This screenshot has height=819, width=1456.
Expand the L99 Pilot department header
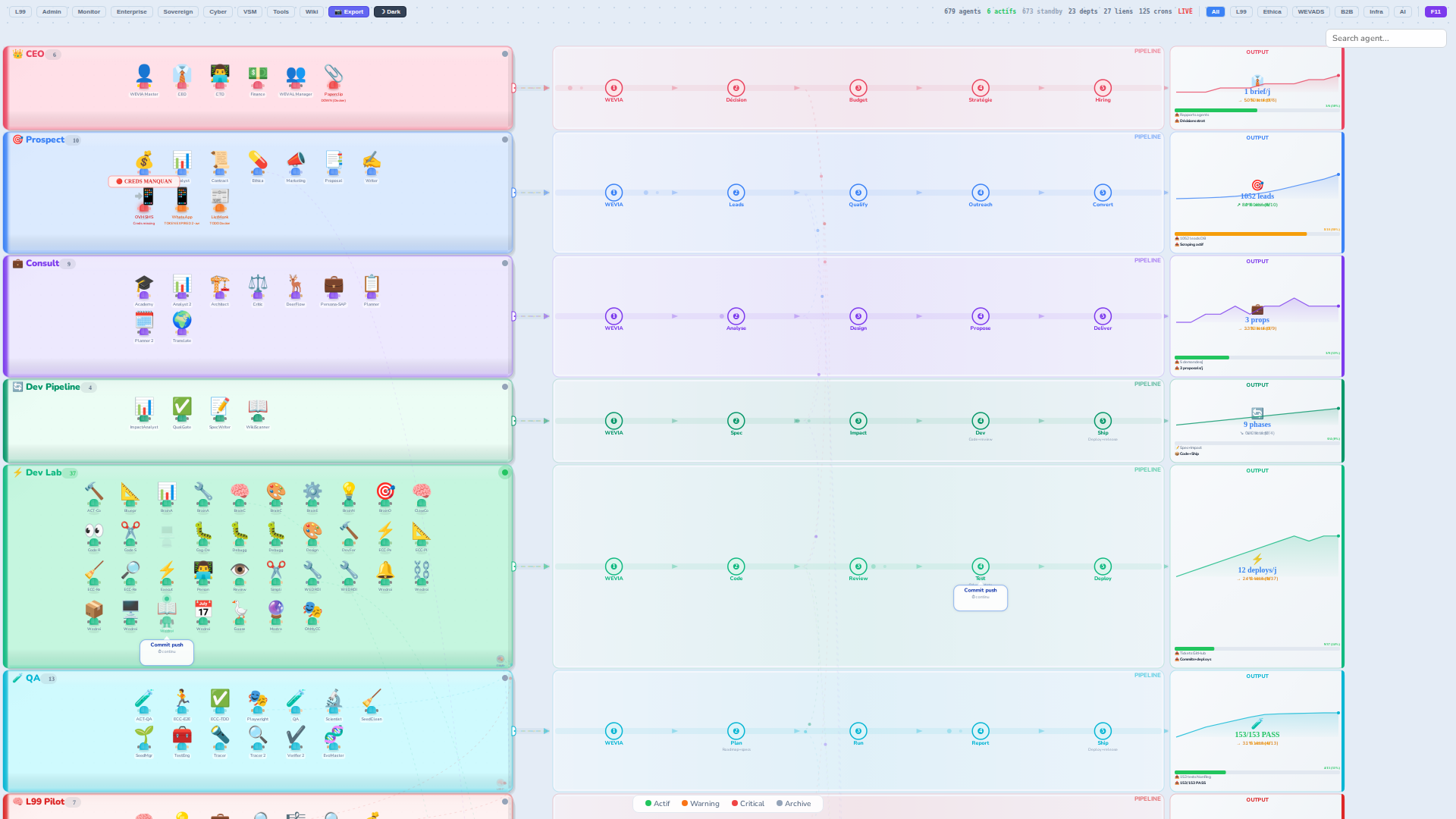click(x=45, y=802)
